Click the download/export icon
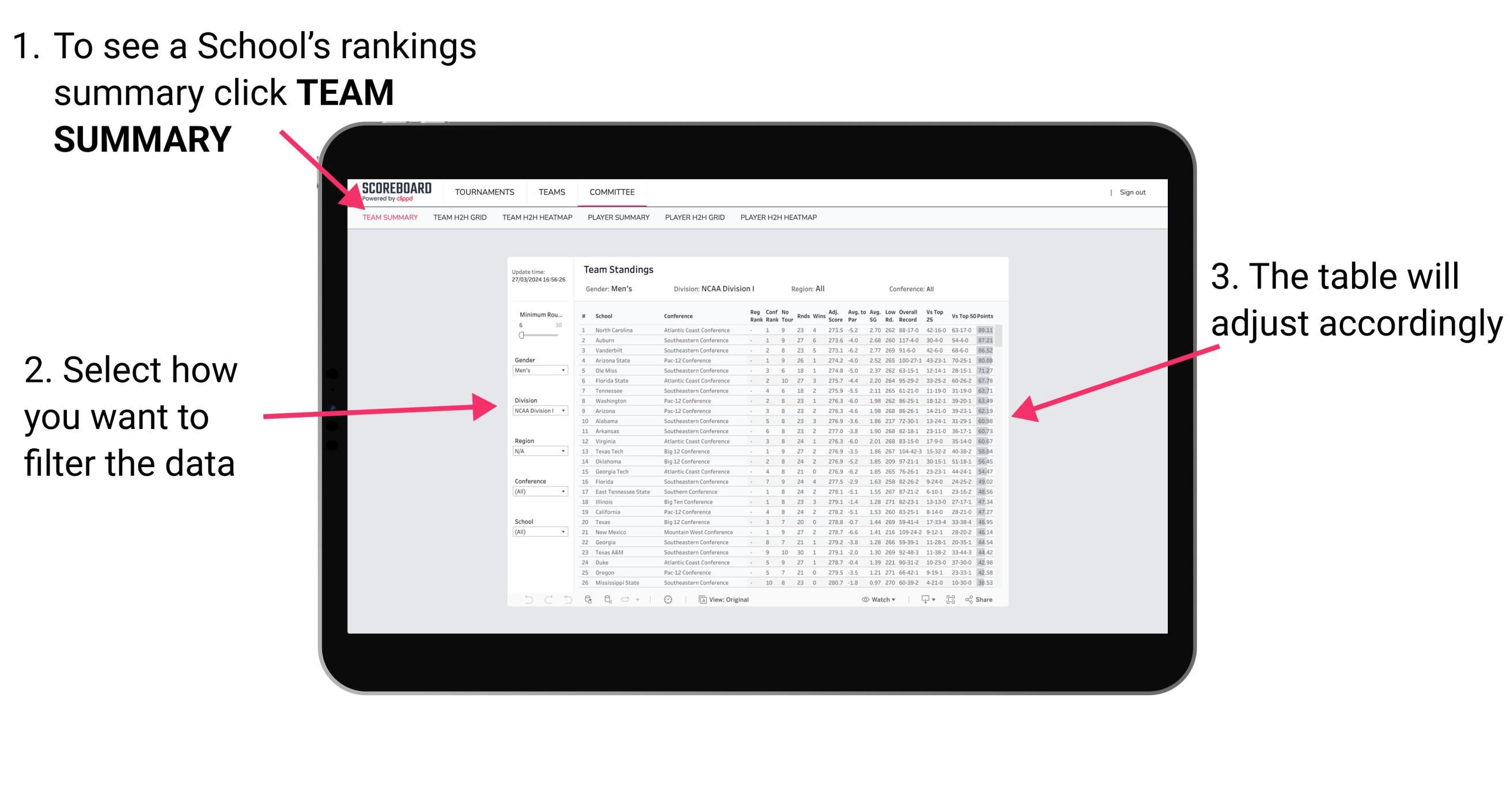 click(922, 599)
